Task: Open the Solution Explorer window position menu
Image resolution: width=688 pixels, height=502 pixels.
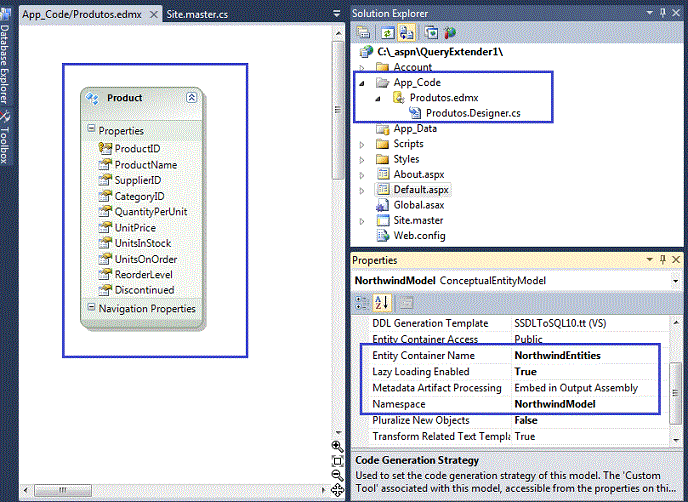Action: tap(649, 13)
